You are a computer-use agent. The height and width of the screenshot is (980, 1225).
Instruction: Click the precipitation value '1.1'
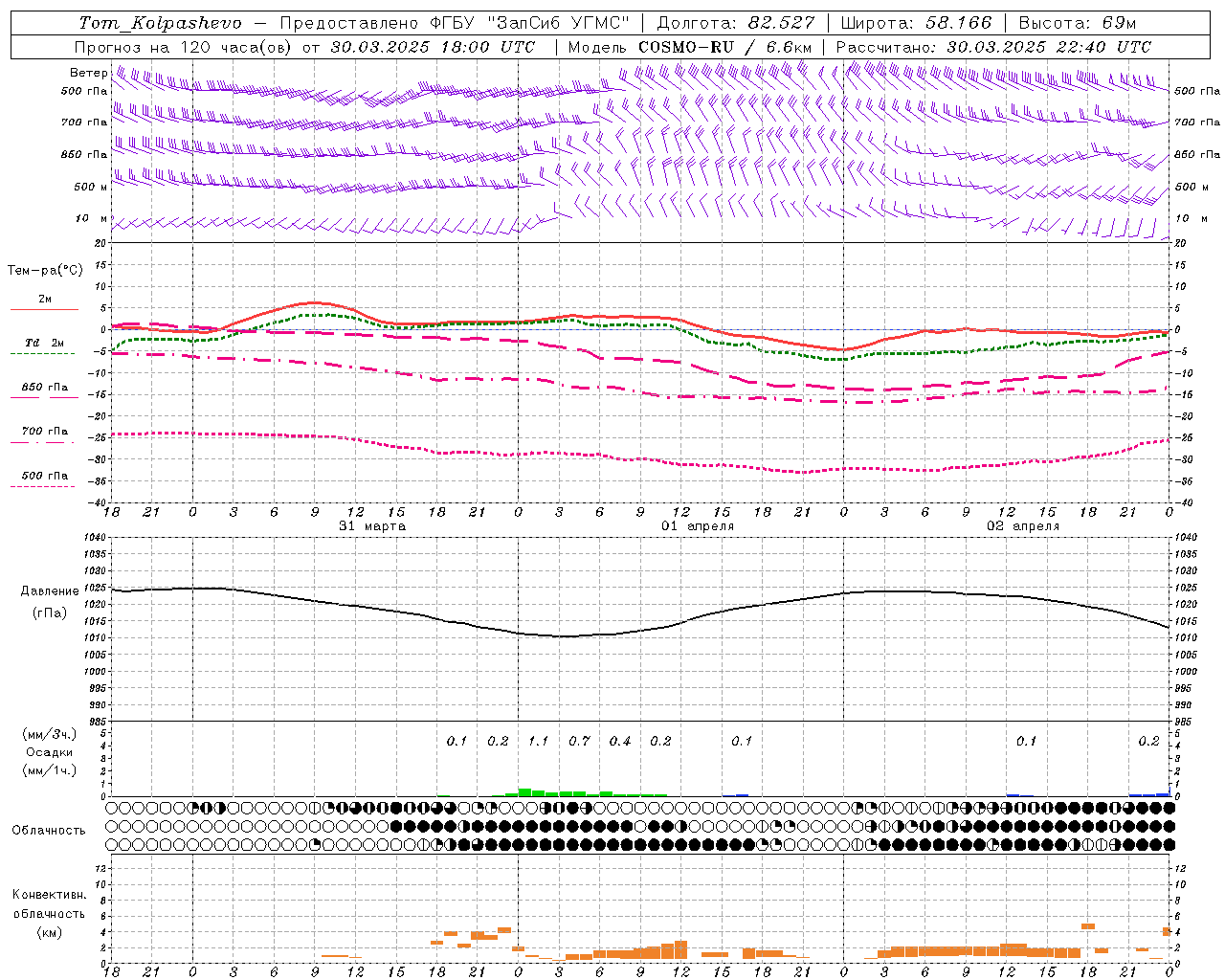point(538,742)
